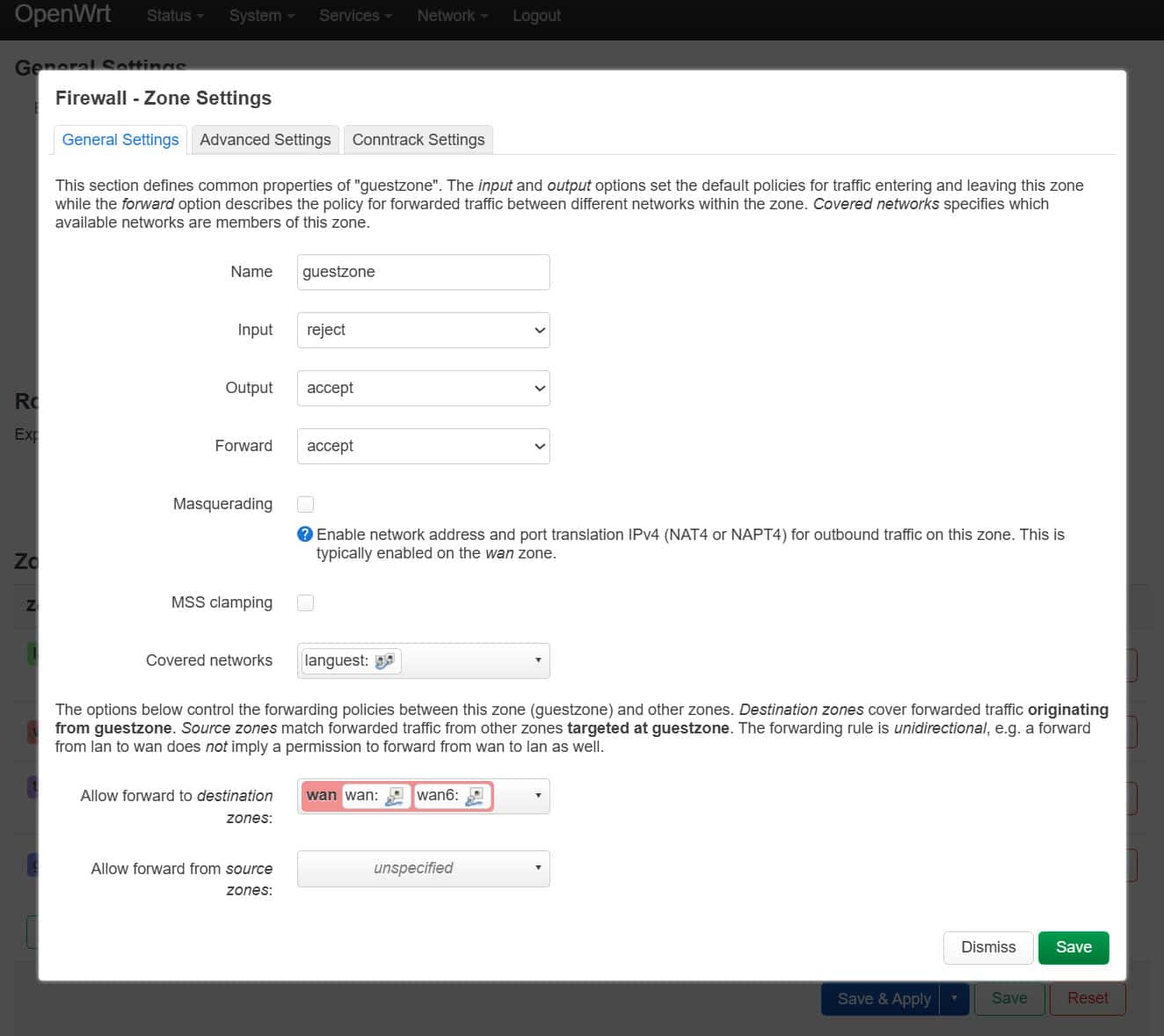Dismiss the zone settings dialog

987,947
